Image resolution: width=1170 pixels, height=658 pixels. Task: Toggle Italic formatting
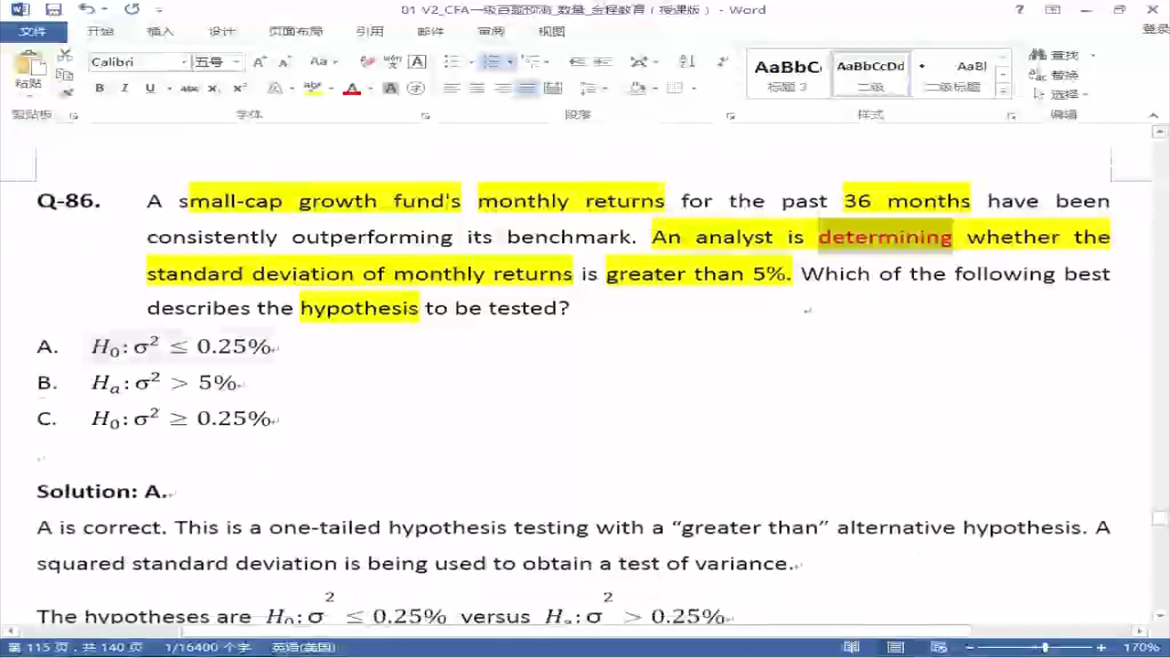pos(124,89)
